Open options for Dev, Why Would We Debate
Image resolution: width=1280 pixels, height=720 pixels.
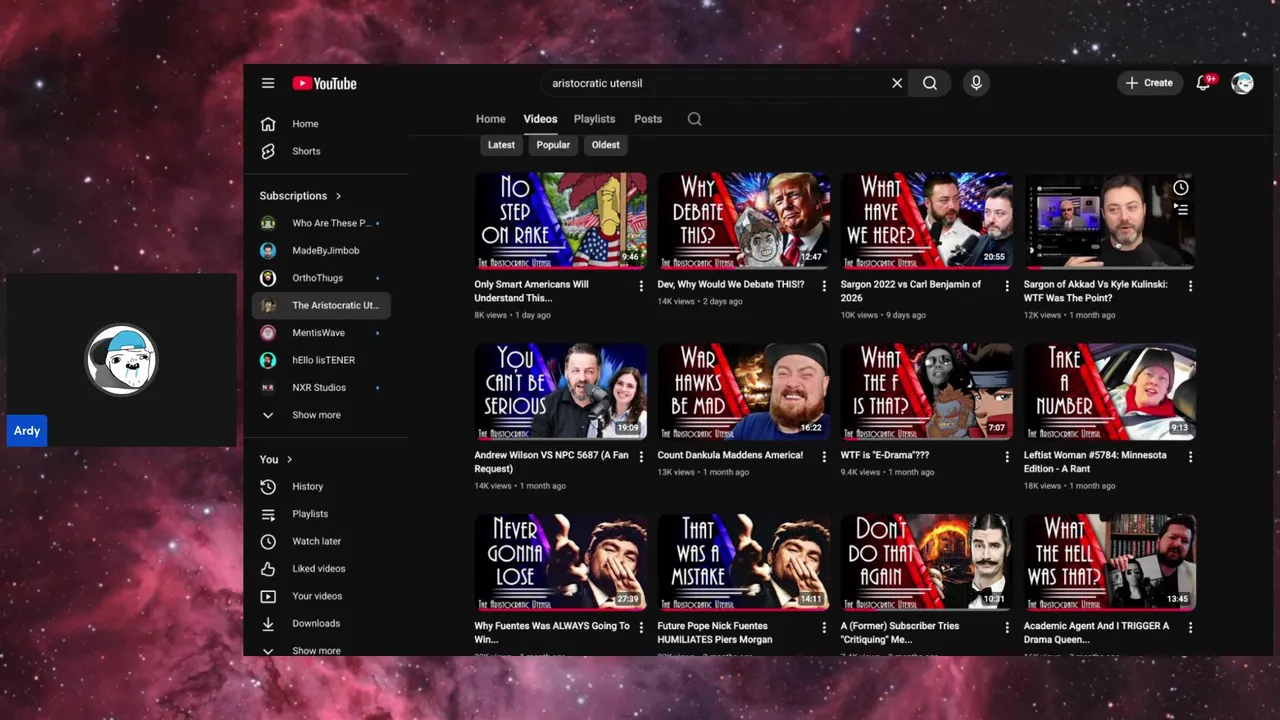click(824, 286)
